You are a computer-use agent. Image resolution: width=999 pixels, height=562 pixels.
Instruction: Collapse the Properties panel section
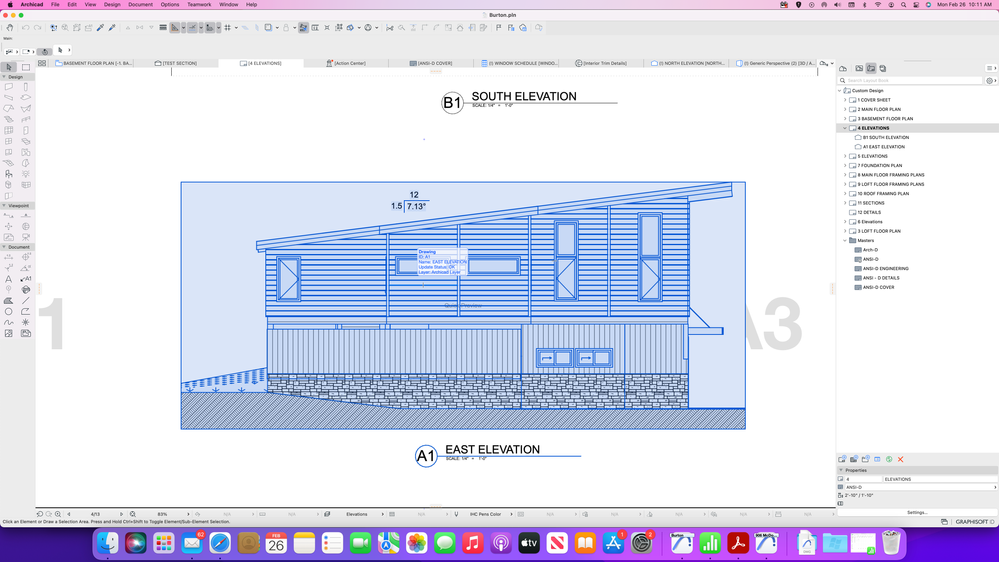tap(841, 470)
